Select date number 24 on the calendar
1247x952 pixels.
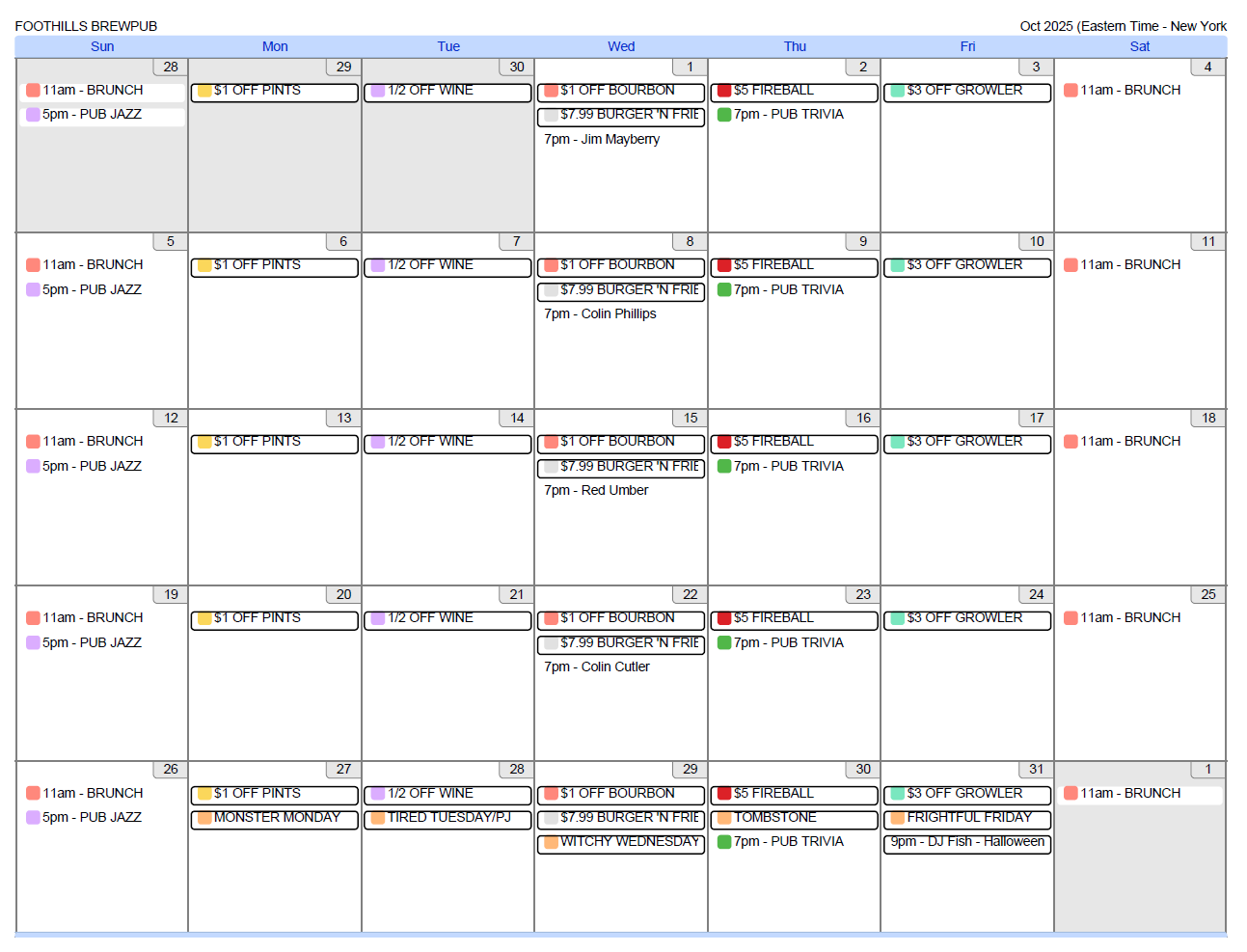point(1036,594)
